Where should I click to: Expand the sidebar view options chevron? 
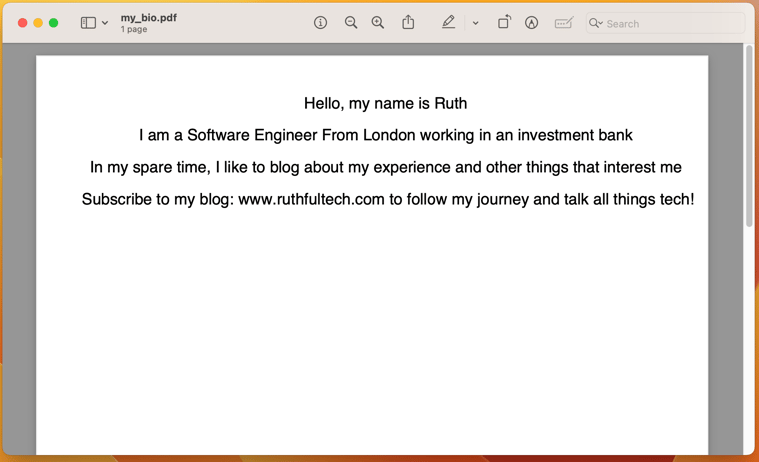[105, 23]
